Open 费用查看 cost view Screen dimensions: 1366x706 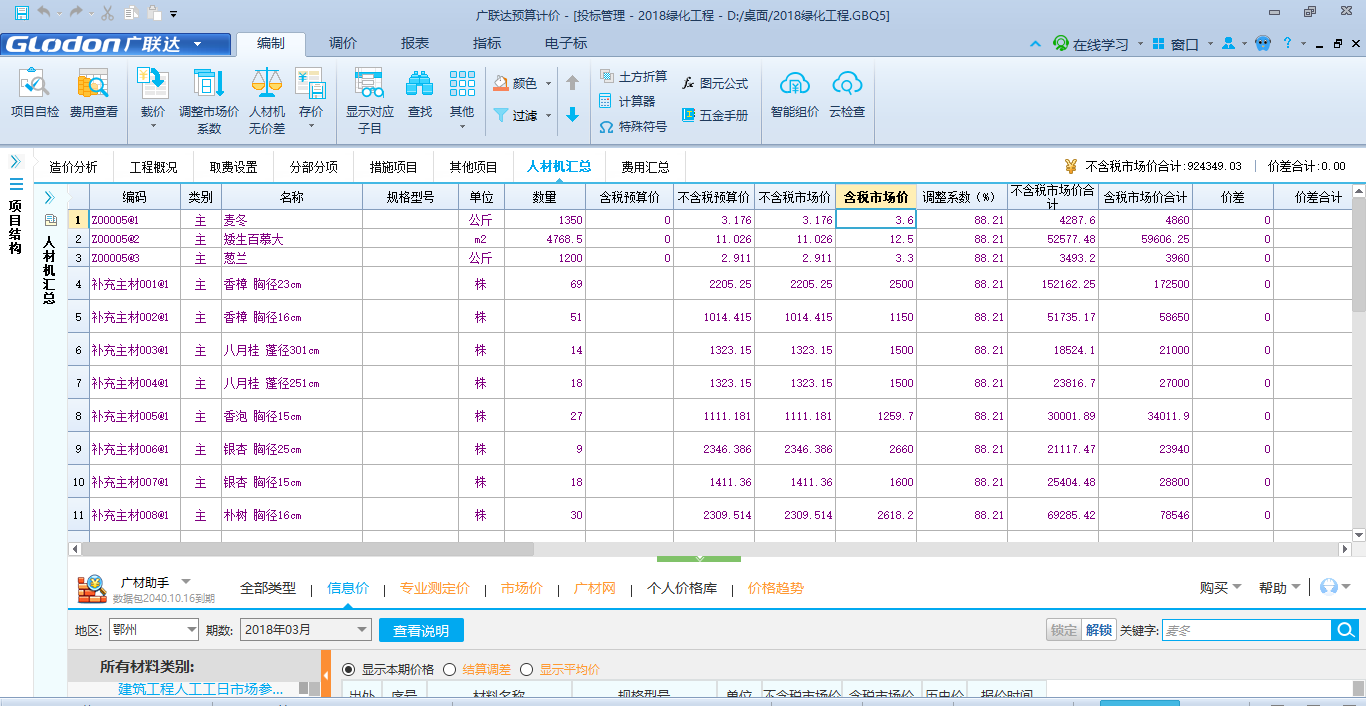tap(94, 94)
